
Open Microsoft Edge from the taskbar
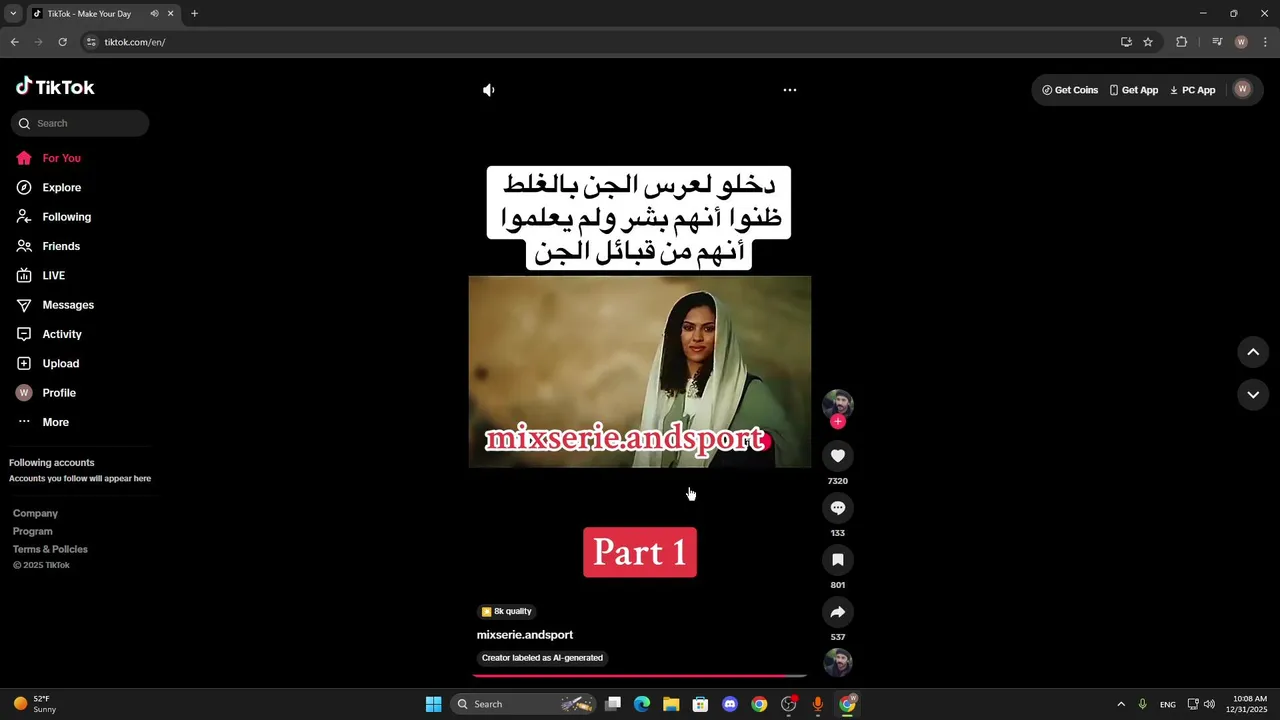[x=642, y=704]
